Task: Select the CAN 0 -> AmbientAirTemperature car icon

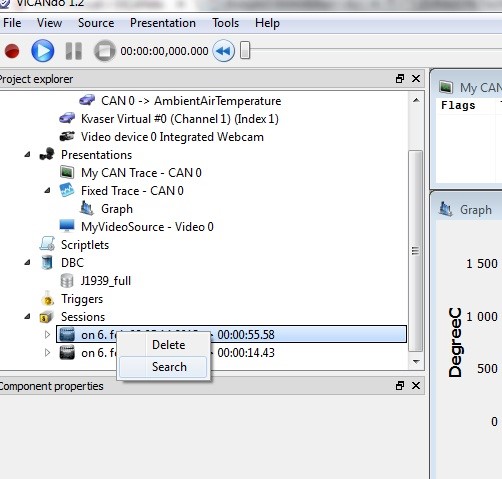Action: pos(87,100)
